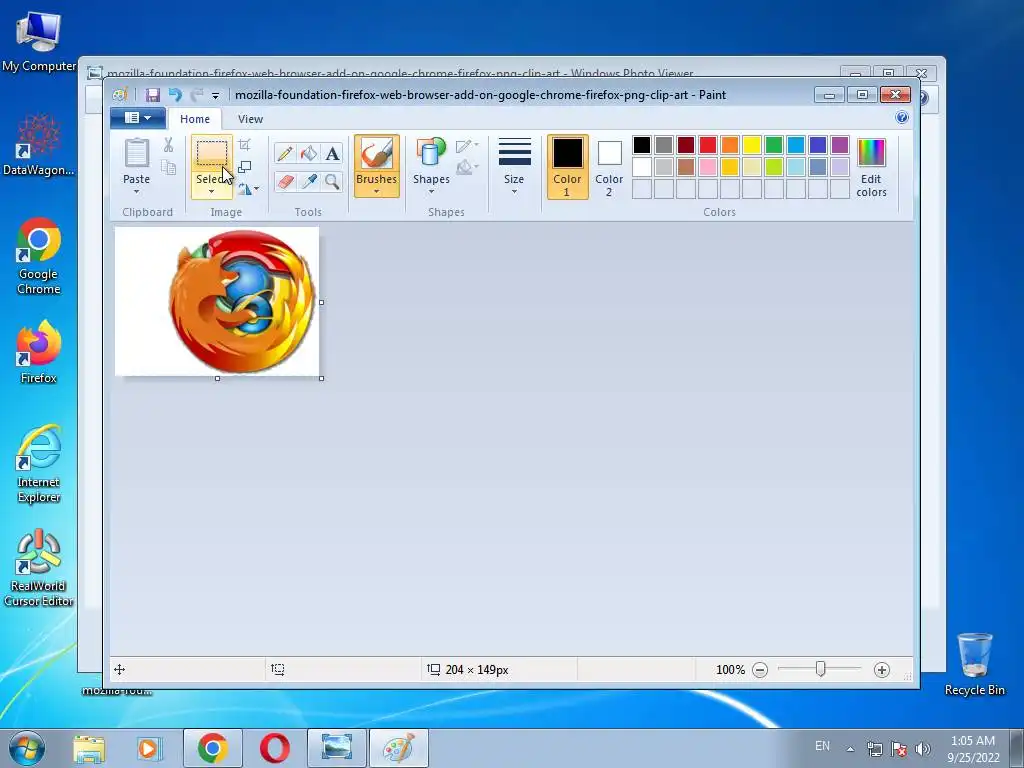This screenshot has height=768, width=1024.
Task: Open Google Chrome from the taskbar
Action: 212,748
